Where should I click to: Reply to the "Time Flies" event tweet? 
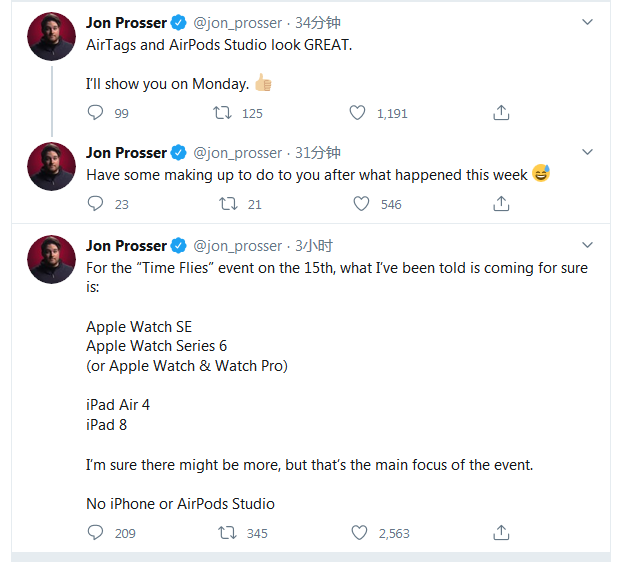click(x=96, y=533)
